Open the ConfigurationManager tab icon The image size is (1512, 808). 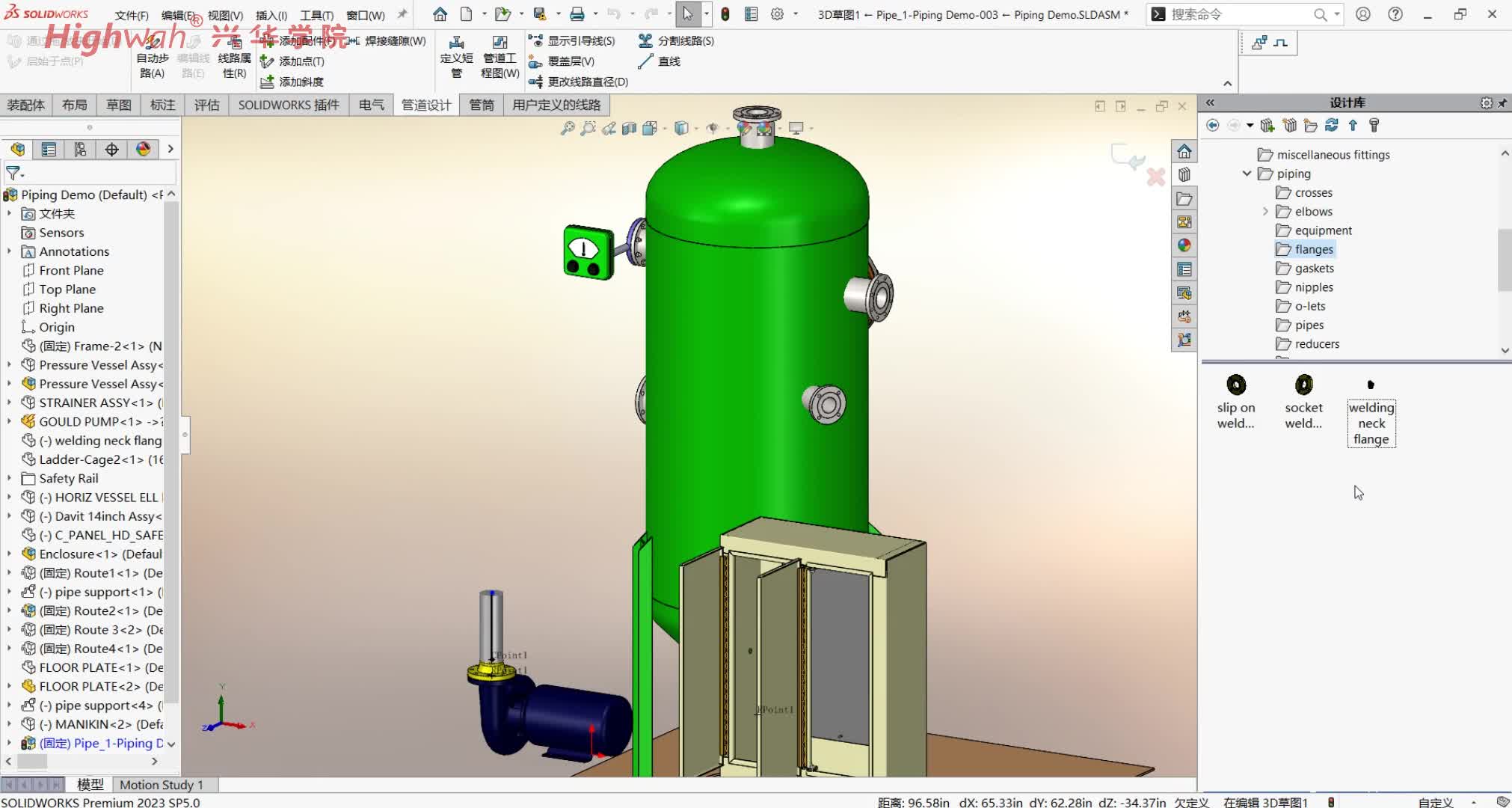pos(80,150)
